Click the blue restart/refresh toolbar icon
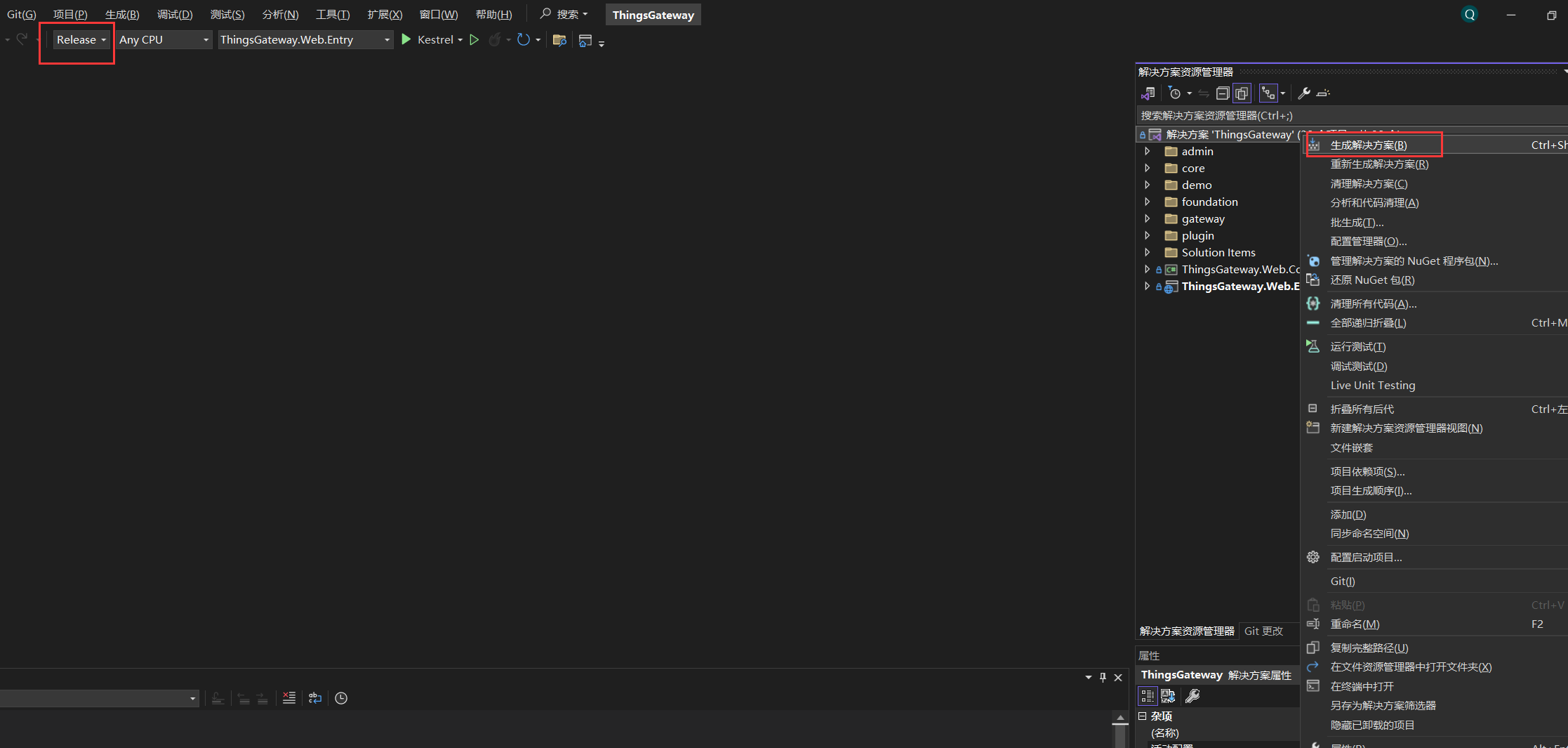1568x748 pixels. (523, 40)
